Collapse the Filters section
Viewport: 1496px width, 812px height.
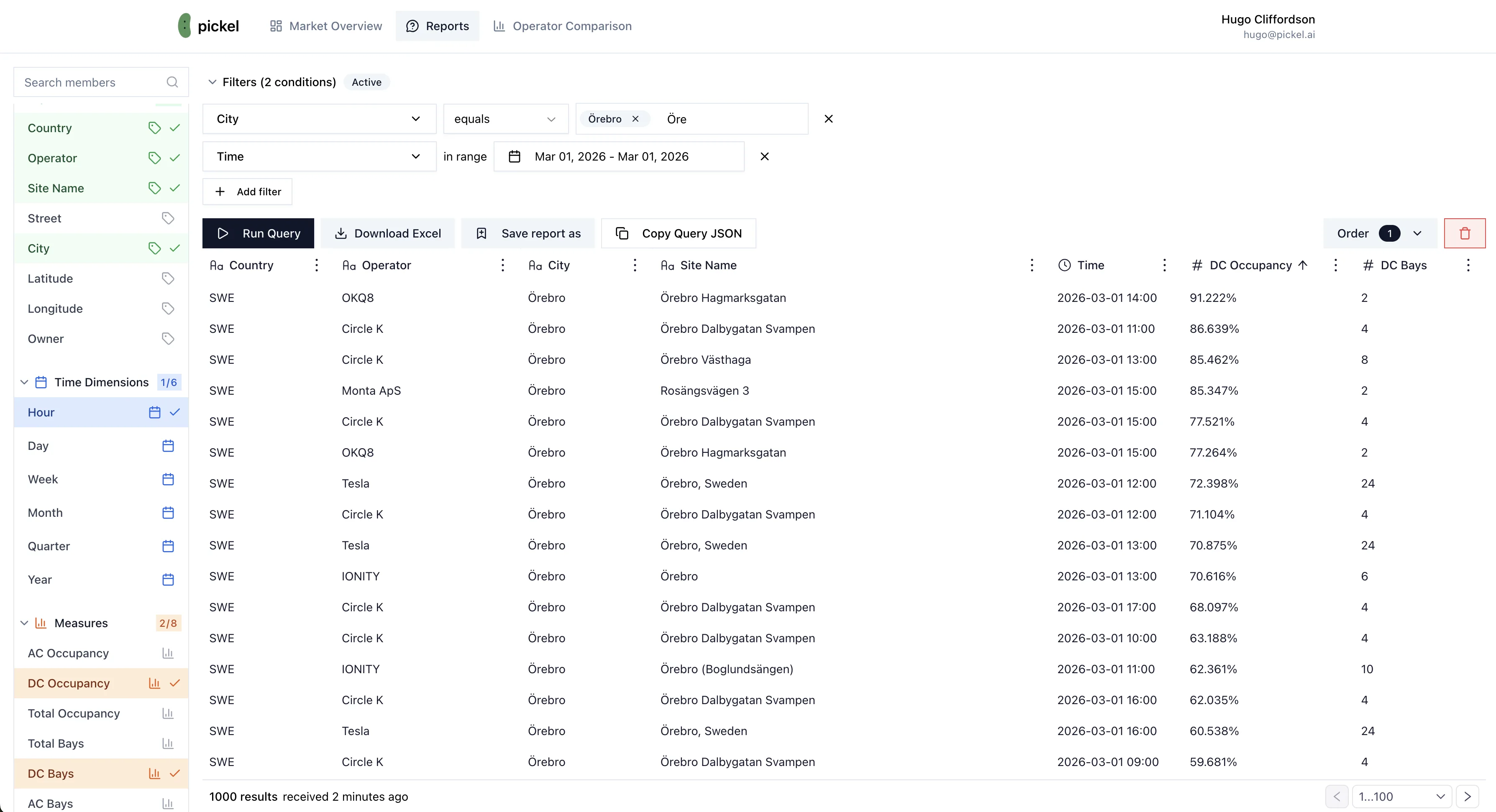pyautogui.click(x=213, y=82)
